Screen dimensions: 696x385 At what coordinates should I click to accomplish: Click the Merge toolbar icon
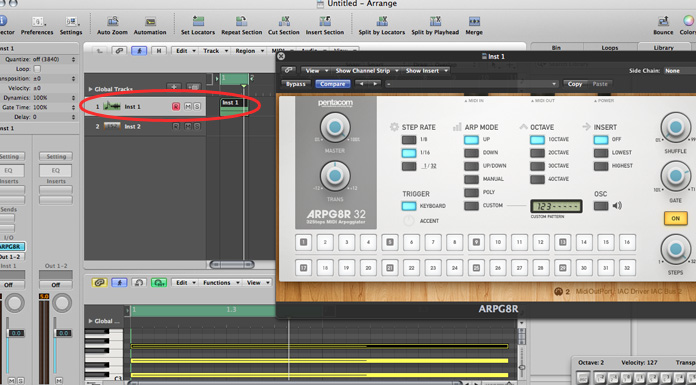474,21
